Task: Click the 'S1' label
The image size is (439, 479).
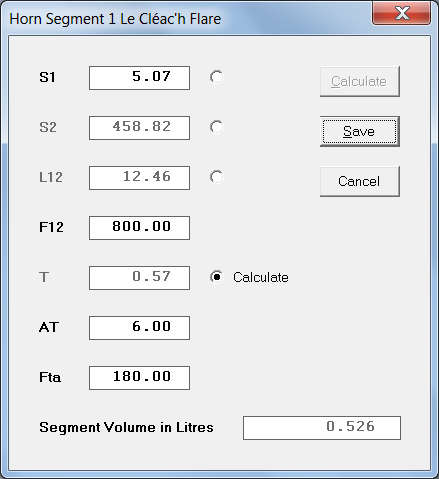Action: click(x=47, y=77)
